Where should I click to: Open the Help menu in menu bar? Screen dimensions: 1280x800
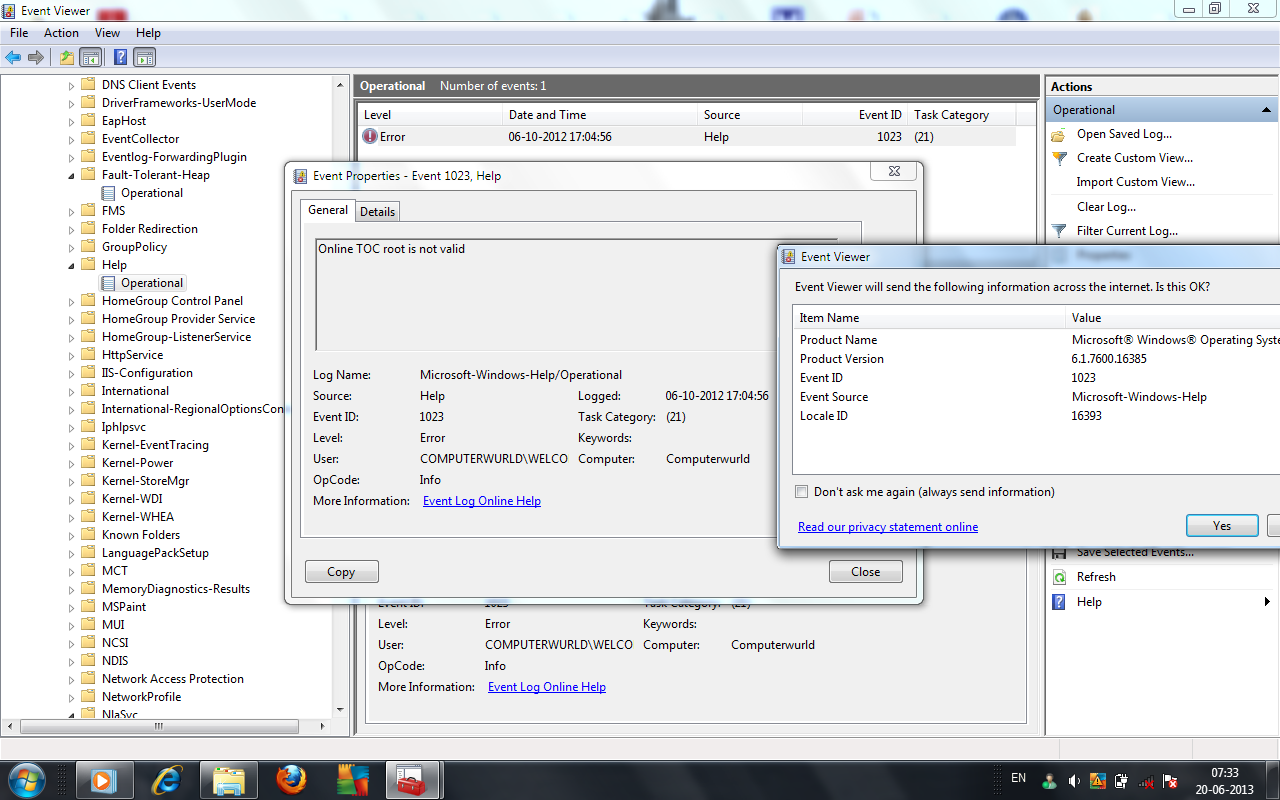pyautogui.click(x=148, y=33)
